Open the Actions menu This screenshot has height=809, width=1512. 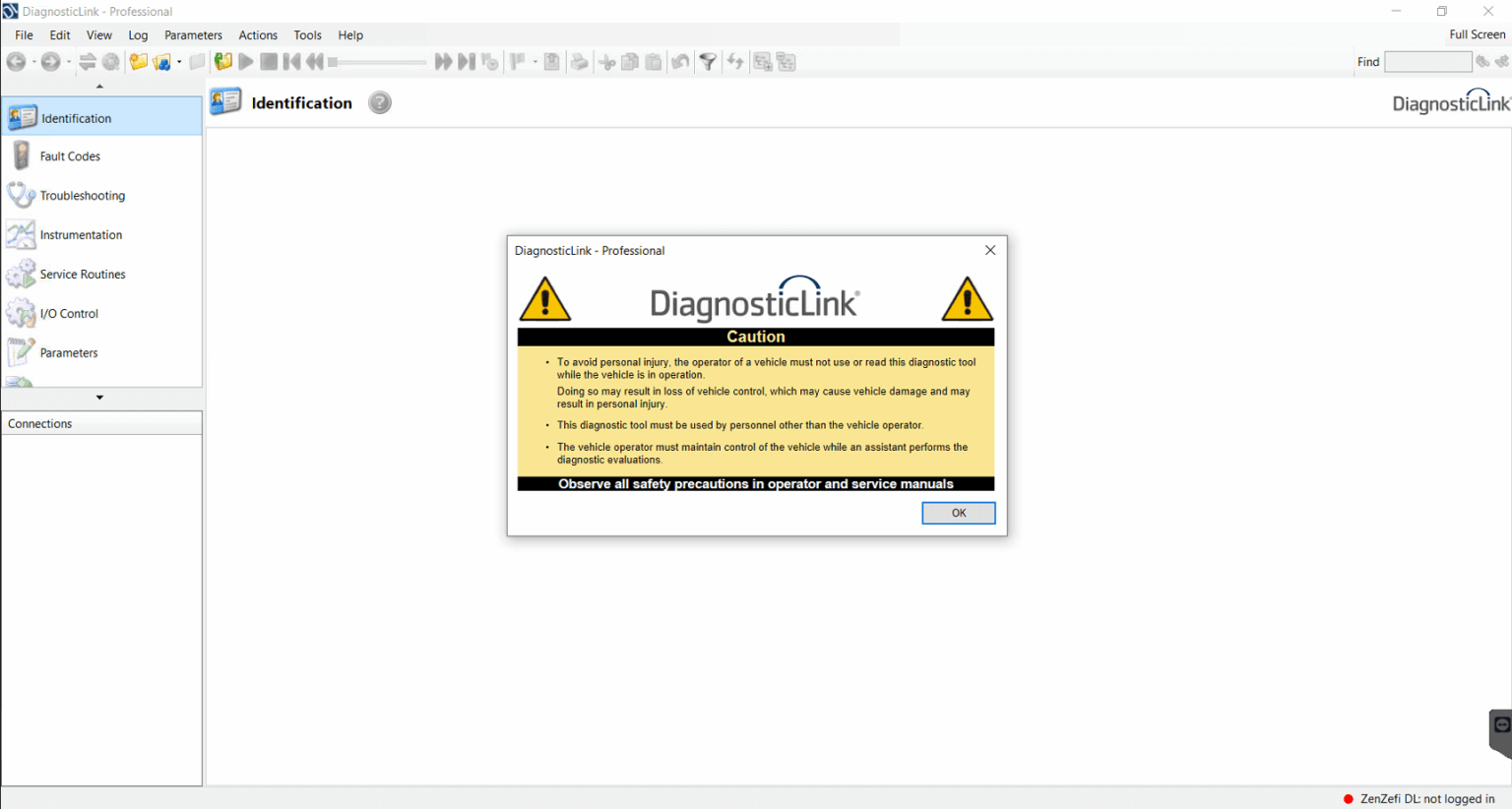(258, 34)
